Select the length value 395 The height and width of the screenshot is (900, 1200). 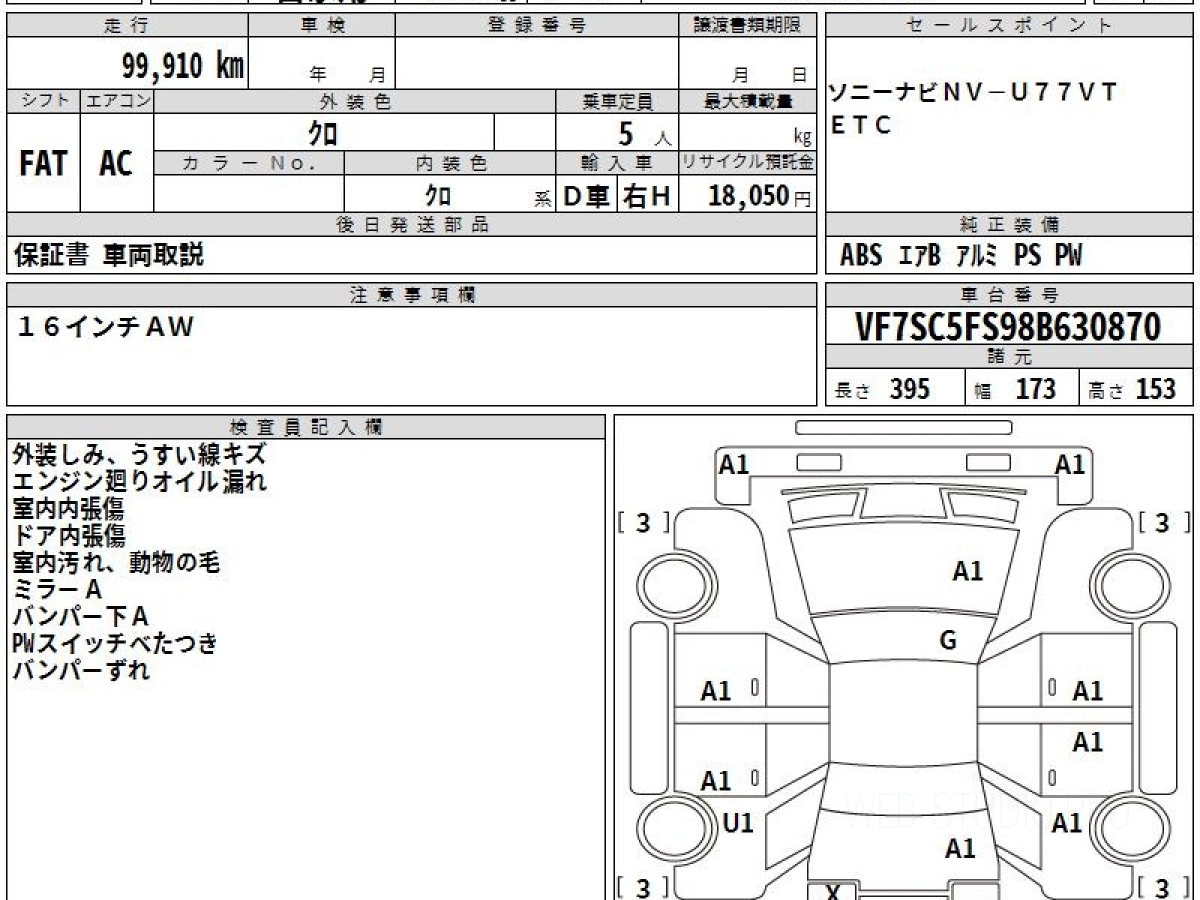[x=910, y=389]
